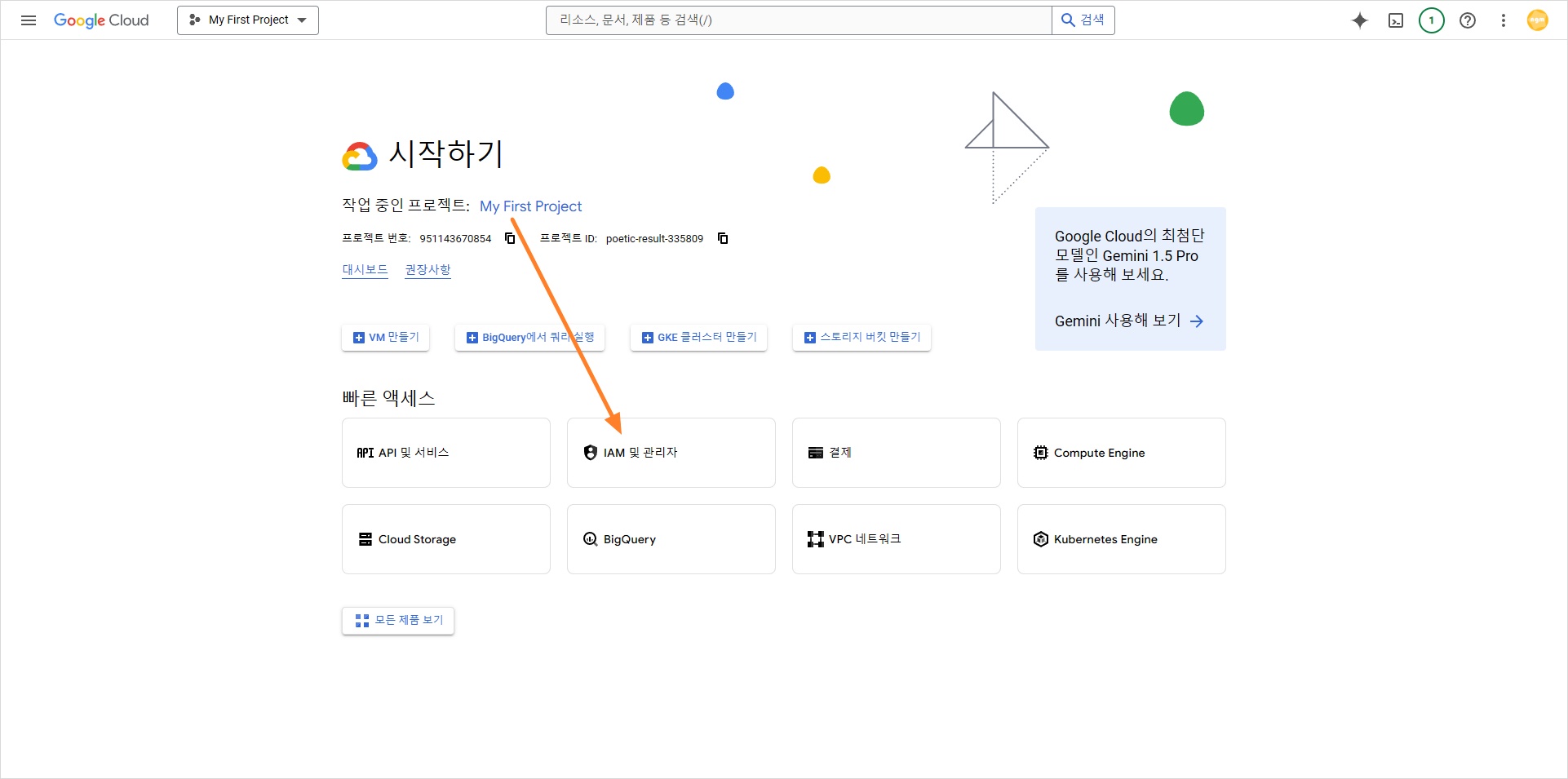Click the plus icon in GKE 클러스터 만들기
This screenshot has width=1568, height=779.
(x=648, y=338)
